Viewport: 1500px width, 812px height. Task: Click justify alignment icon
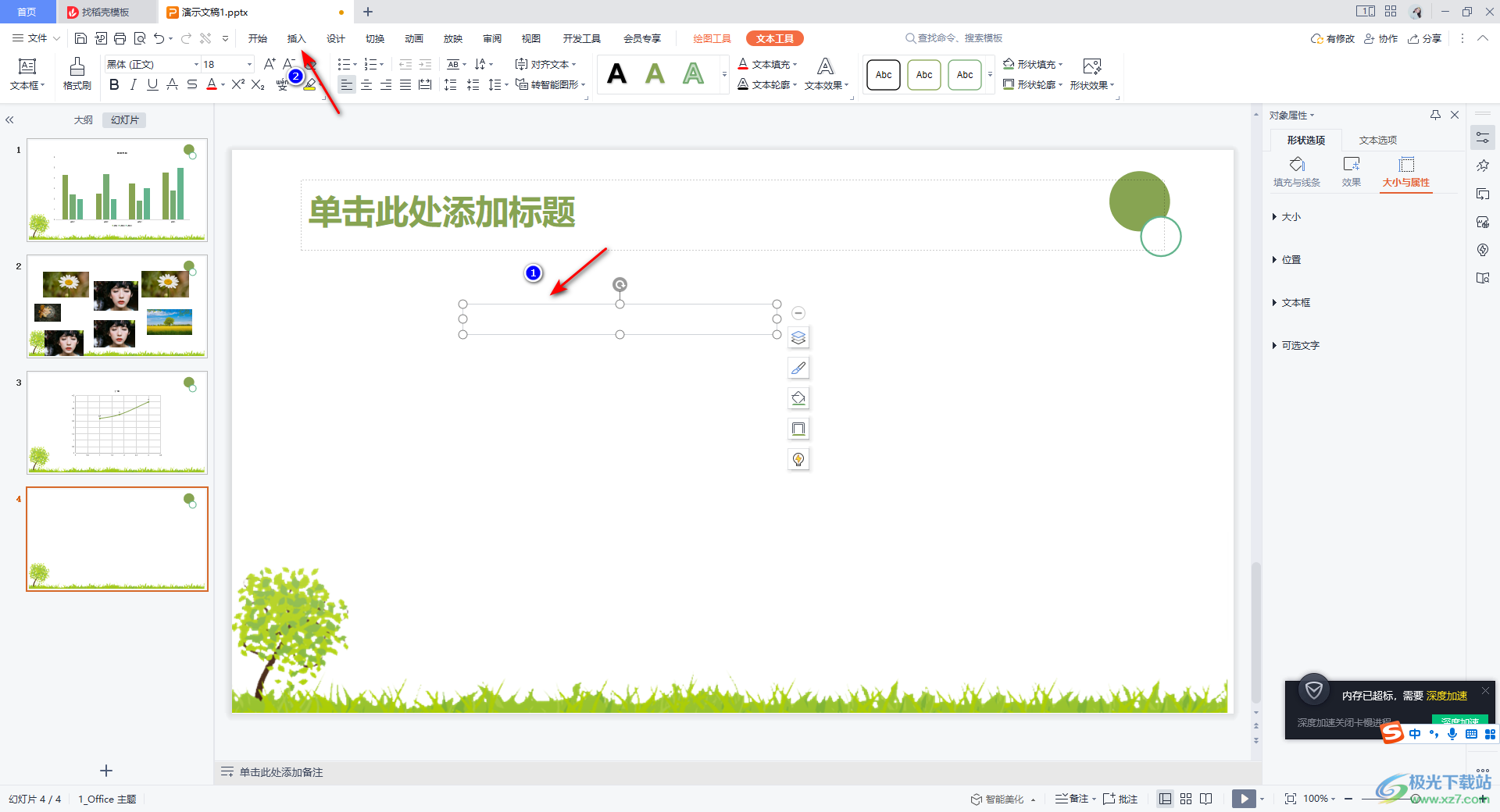[405, 84]
